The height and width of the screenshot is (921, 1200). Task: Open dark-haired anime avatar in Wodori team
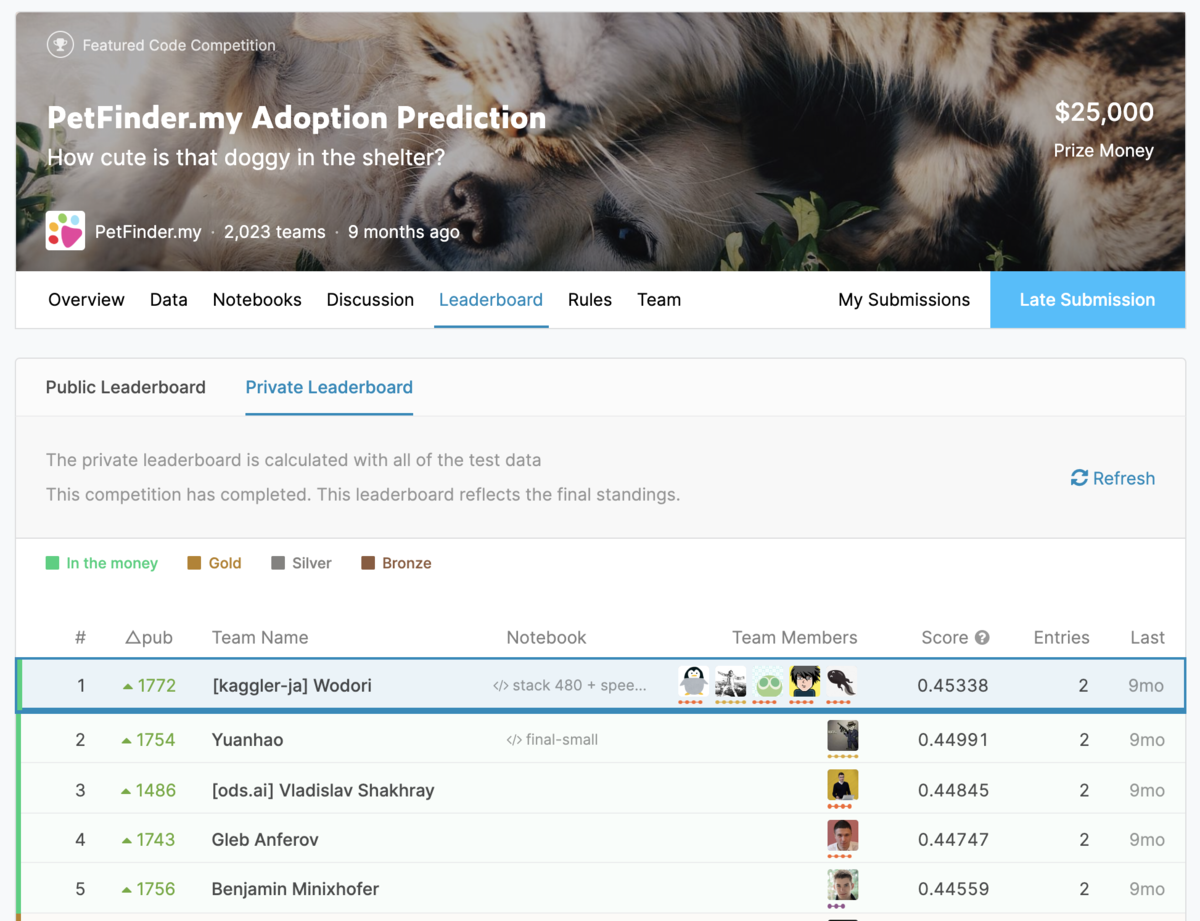pos(805,682)
